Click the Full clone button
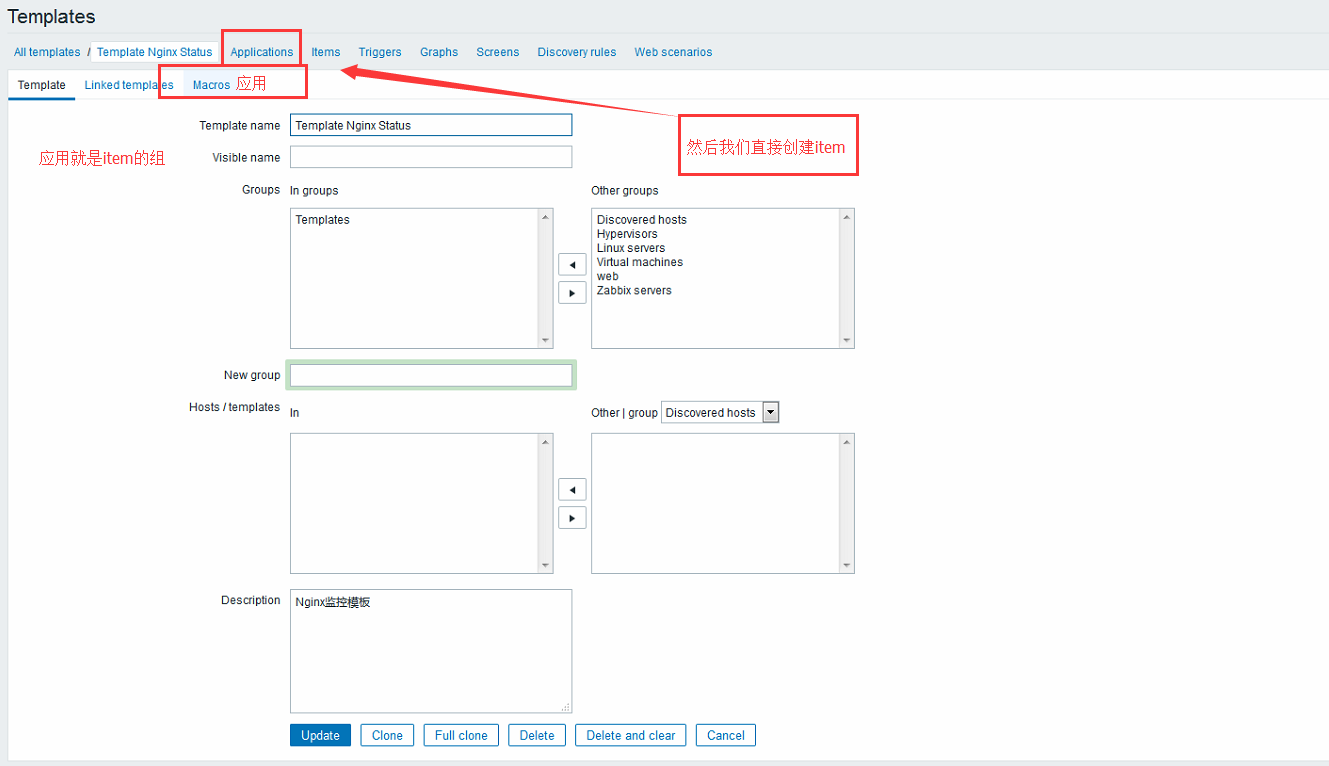The image size is (1329, 766). point(461,735)
